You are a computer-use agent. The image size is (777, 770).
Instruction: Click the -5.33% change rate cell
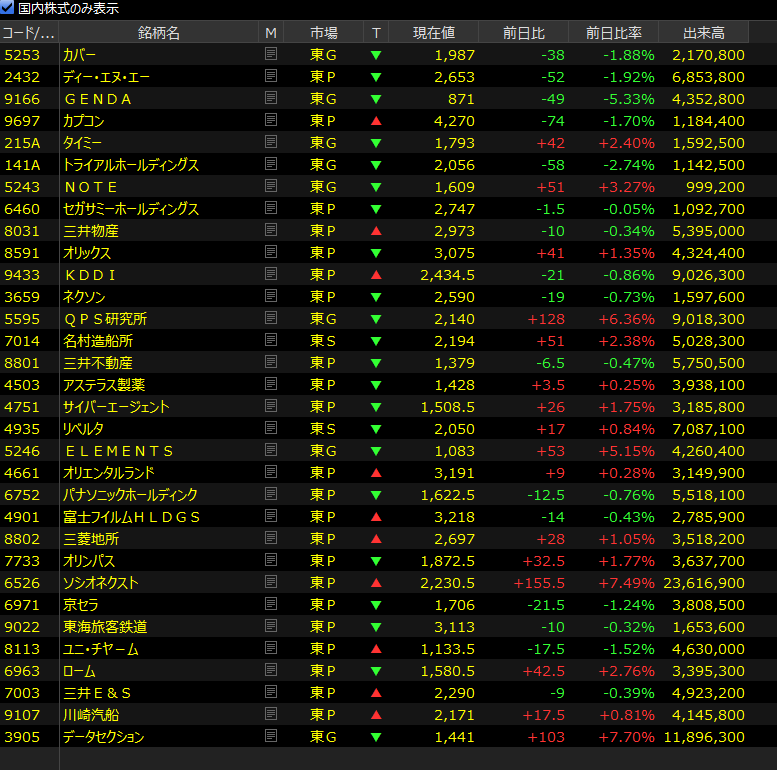tap(629, 99)
